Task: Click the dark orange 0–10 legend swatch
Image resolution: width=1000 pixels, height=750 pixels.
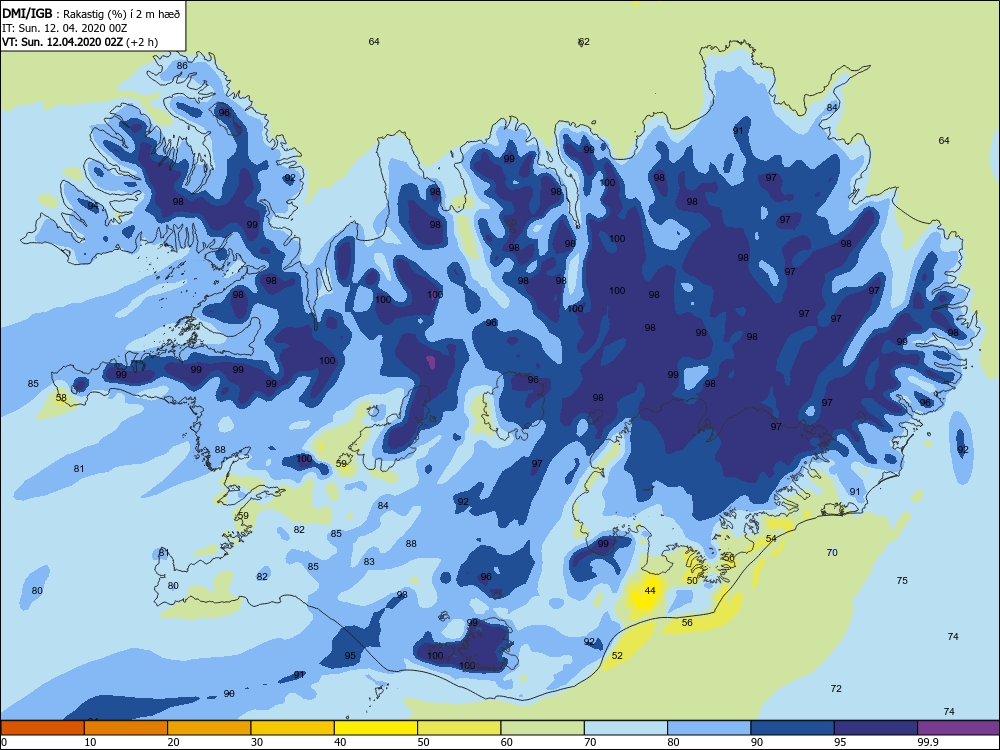Action: (x=42, y=728)
